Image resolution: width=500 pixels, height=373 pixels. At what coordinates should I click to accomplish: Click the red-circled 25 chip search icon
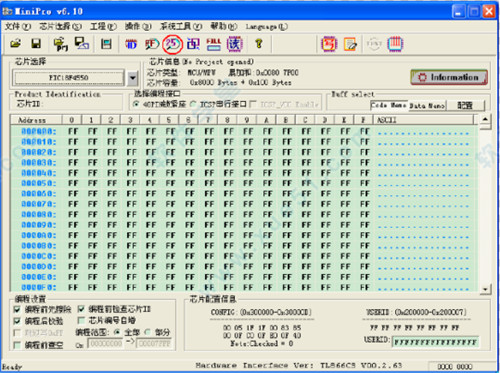[x=172, y=44]
